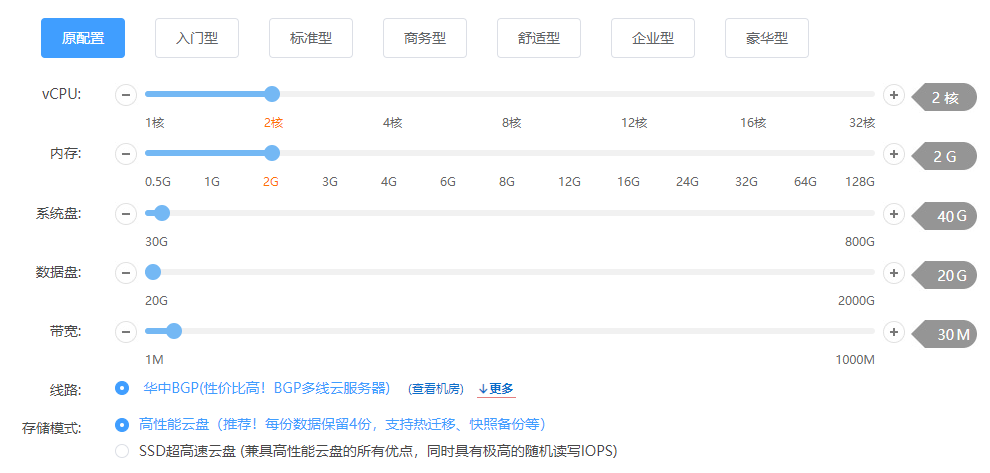Click the vCPU plus button
The image size is (990, 473).
[x=894, y=95]
